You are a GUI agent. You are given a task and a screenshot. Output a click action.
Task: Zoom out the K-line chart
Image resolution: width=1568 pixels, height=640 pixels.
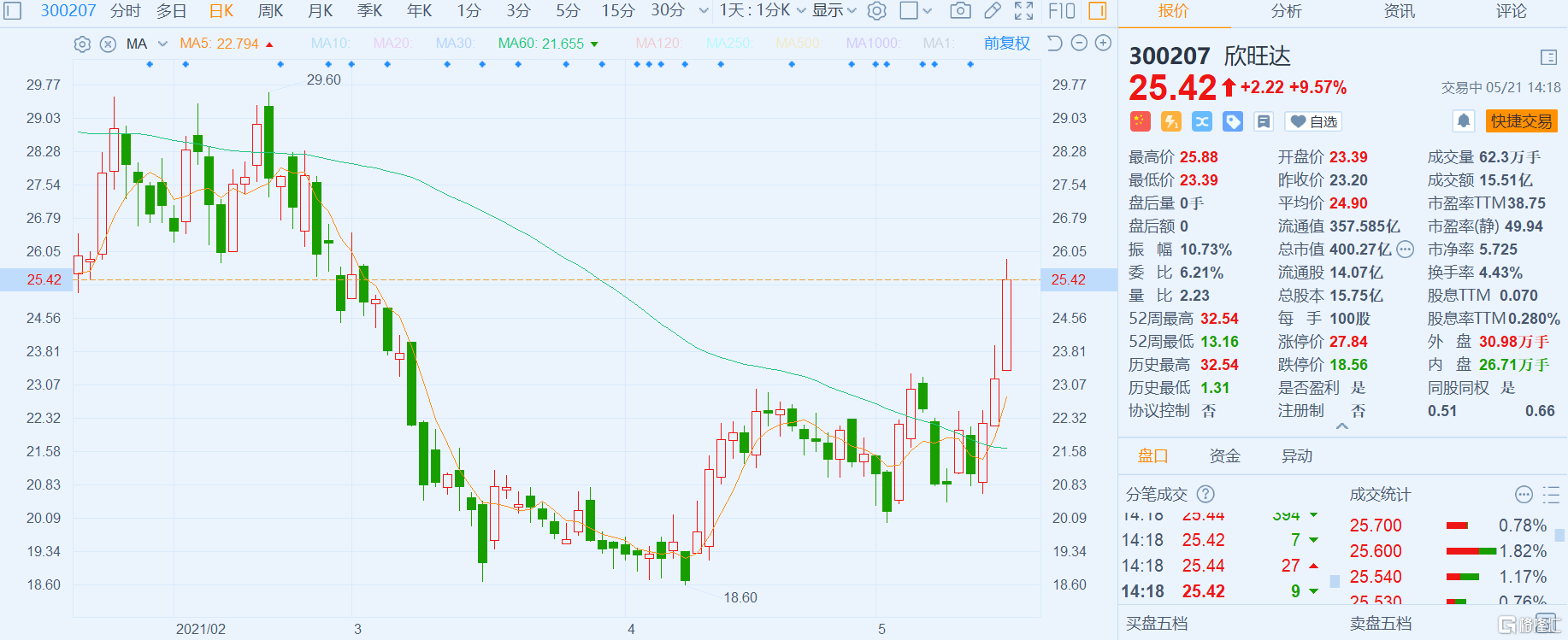coord(1079,43)
